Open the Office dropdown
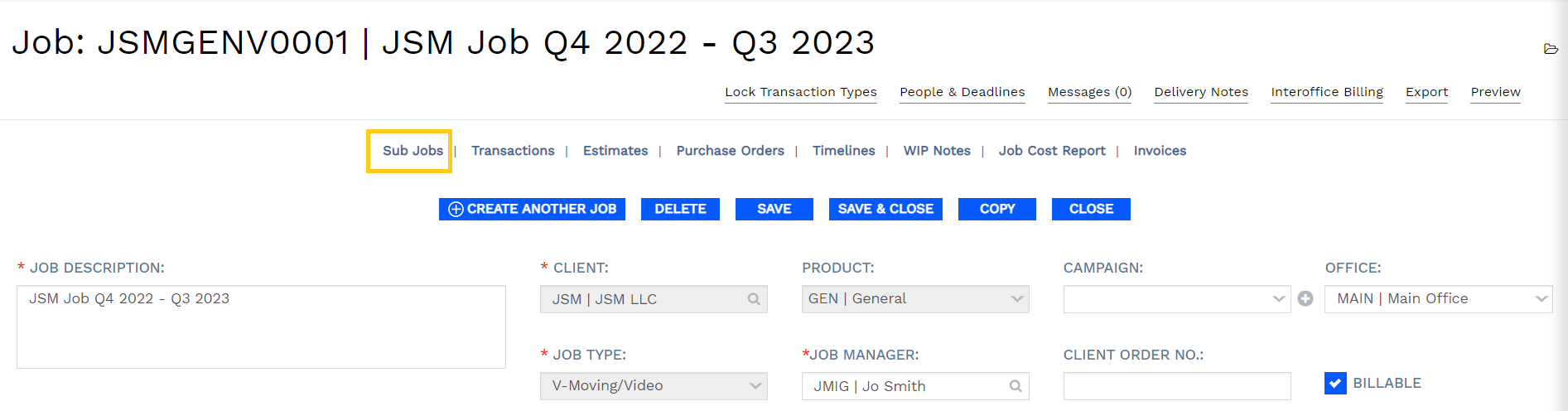The width and height of the screenshot is (1568, 411). coord(1541,299)
